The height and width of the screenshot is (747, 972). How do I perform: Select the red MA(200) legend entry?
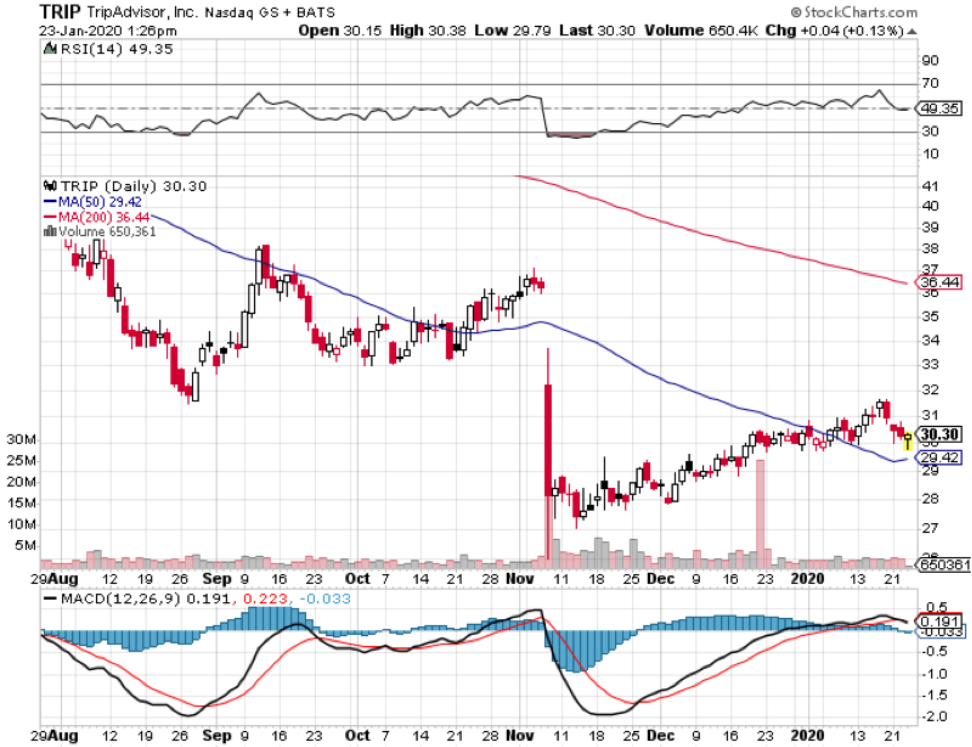click(x=102, y=216)
